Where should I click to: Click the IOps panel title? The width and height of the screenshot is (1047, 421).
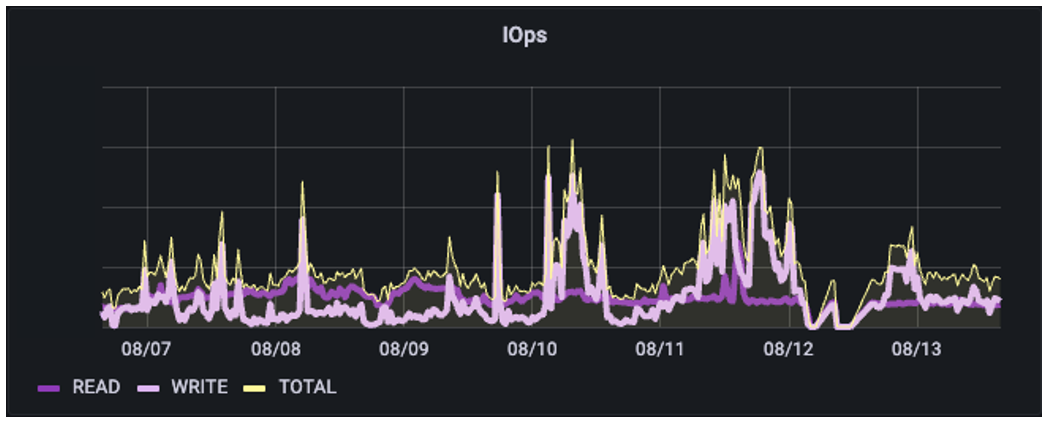524,36
